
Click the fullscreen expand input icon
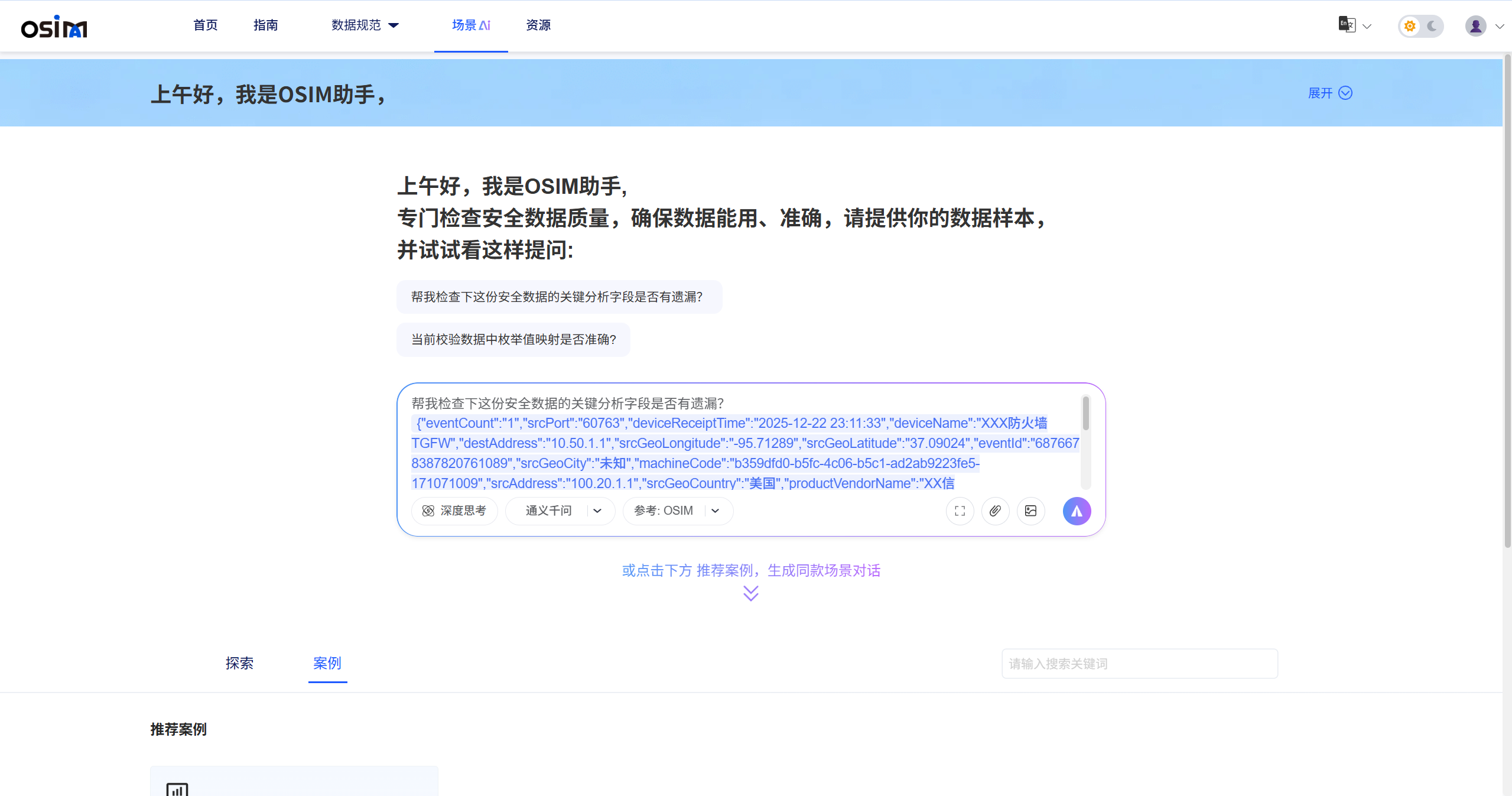960,511
